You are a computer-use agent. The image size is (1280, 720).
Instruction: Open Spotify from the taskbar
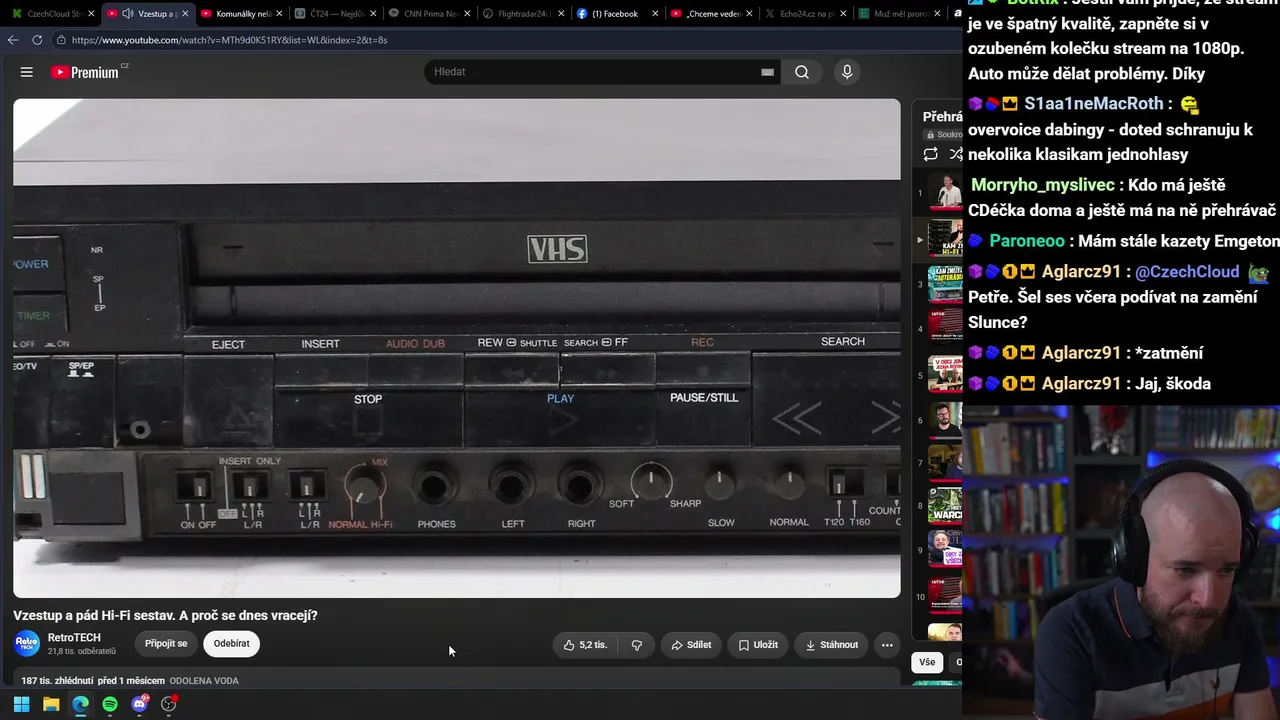pyautogui.click(x=110, y=704)
